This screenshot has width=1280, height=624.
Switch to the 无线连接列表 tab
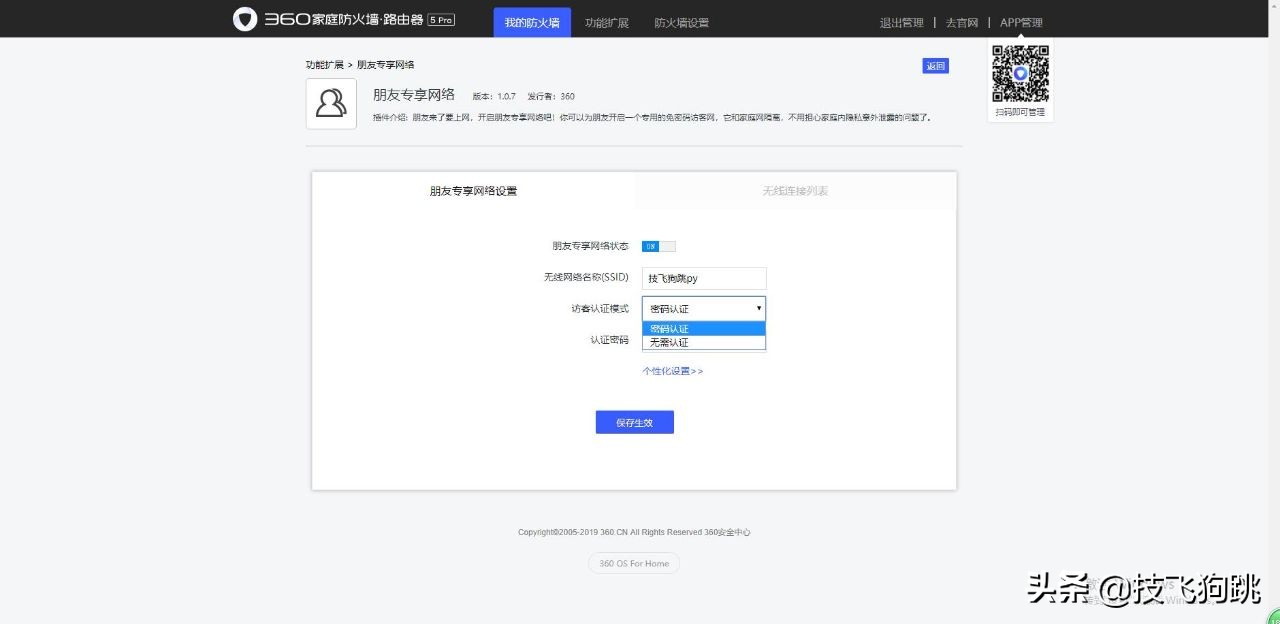tap(795, 191)
